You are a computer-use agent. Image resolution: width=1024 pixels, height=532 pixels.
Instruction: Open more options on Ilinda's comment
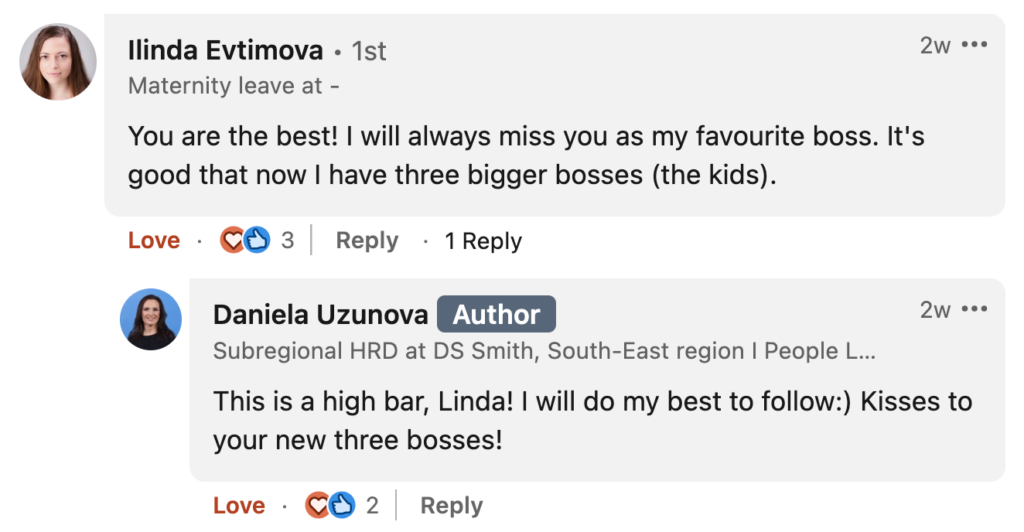pyautogui.click(x=974, y=45)
